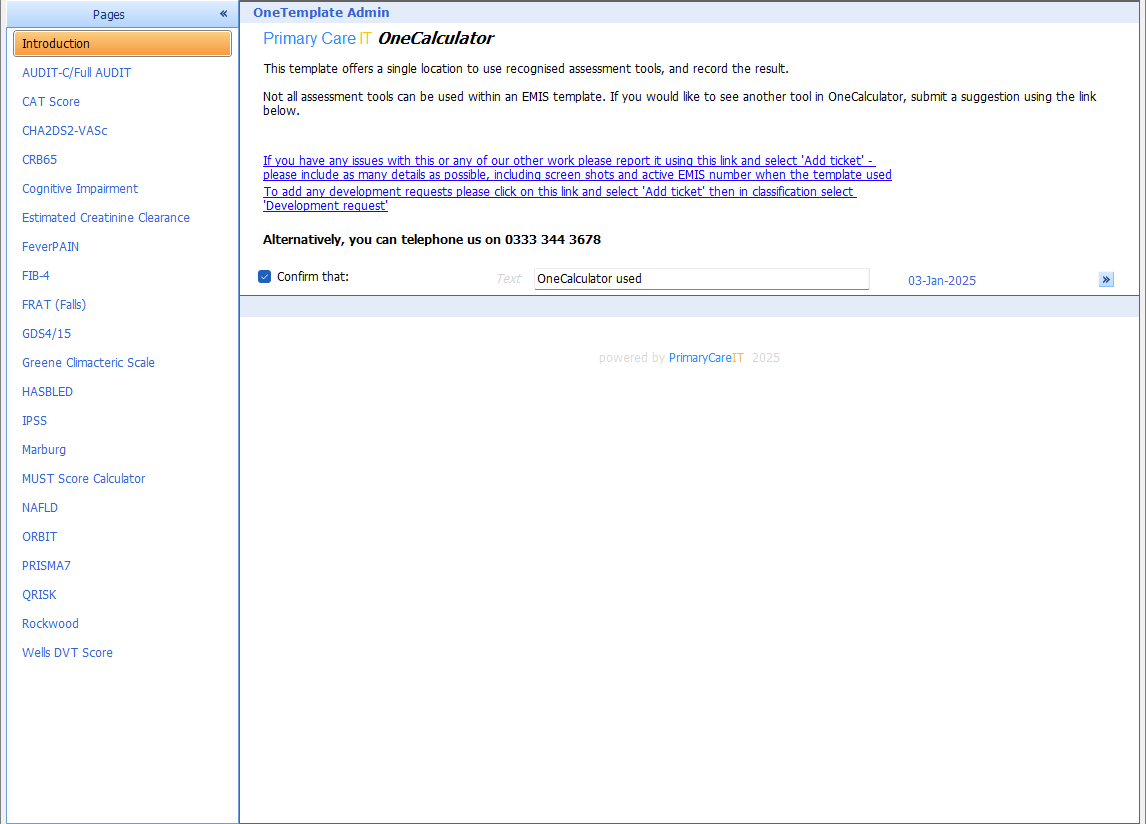Go to the CHA2DS2-VASc calculator
Viewport: 1146px width, 824px height.
(65, 131)
